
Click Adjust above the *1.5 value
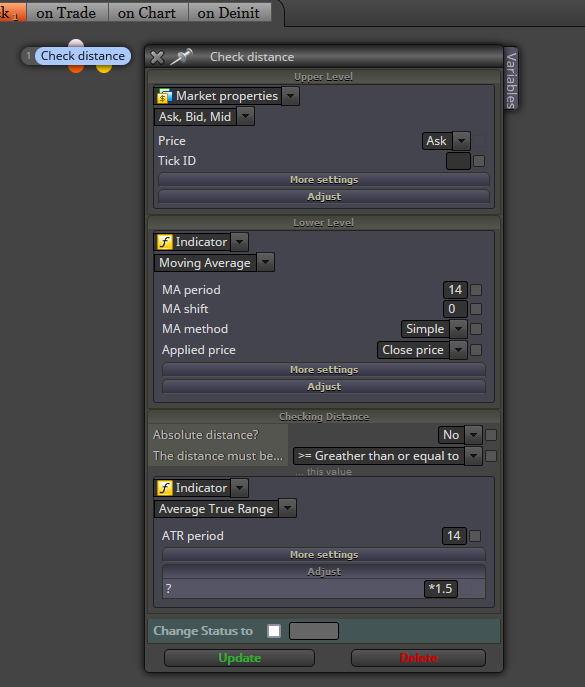(x=324, y=571)
